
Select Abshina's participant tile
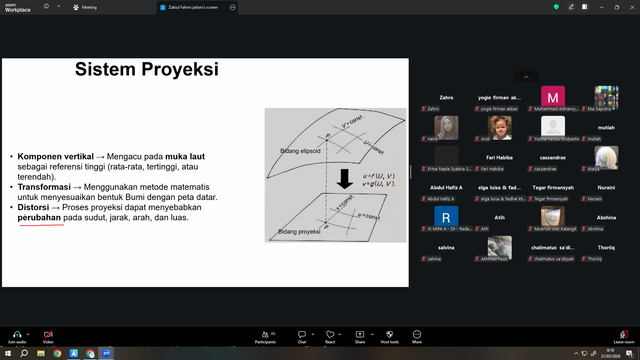[606, 218]
